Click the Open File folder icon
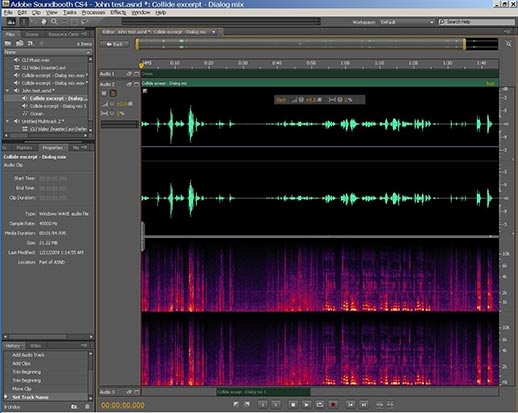 (x=8, y=43)
